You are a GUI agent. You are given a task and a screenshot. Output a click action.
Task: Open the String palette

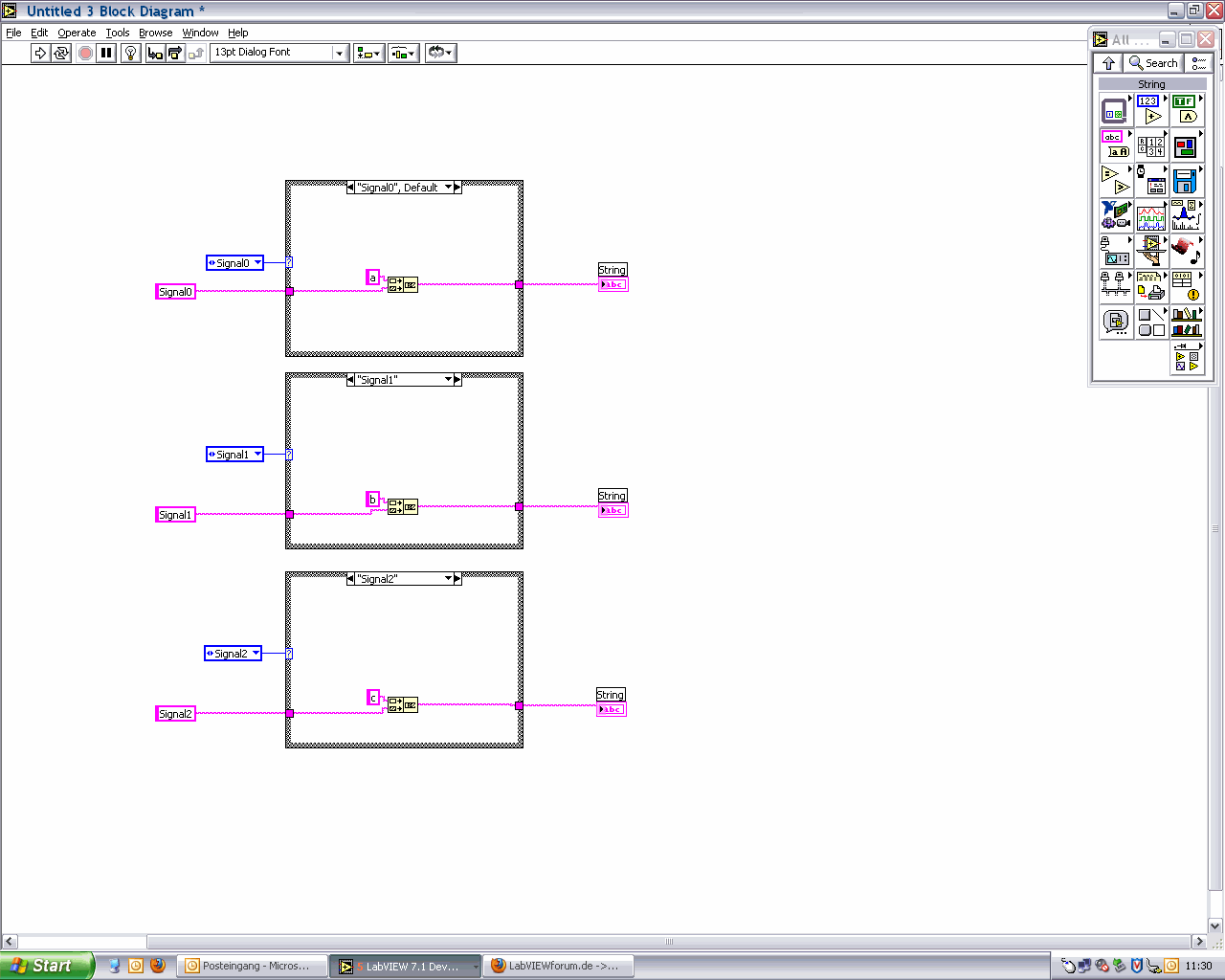coord(1115,145)
